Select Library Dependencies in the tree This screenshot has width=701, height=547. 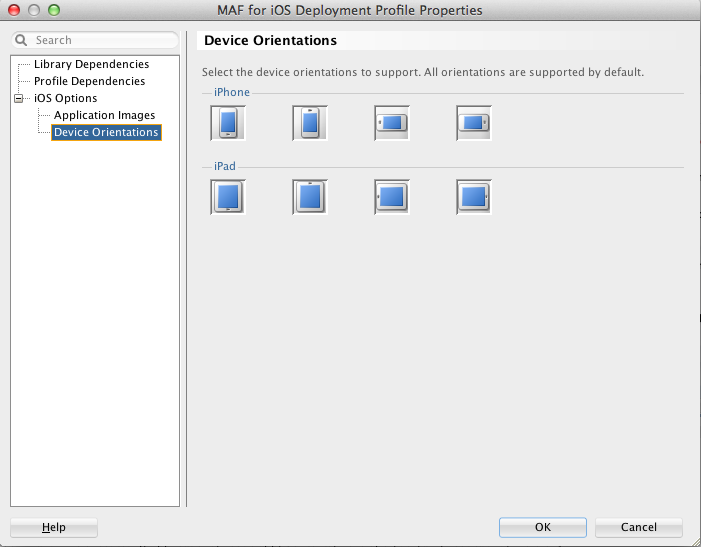point(92,64)
